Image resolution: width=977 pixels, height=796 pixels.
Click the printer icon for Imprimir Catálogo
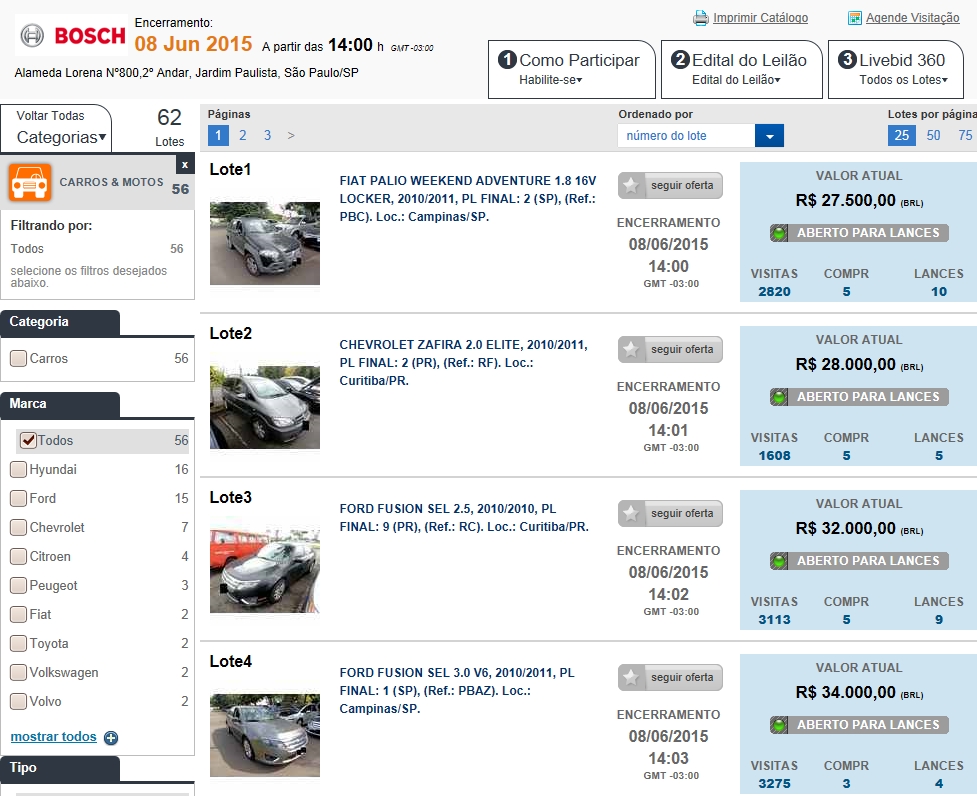700,18
